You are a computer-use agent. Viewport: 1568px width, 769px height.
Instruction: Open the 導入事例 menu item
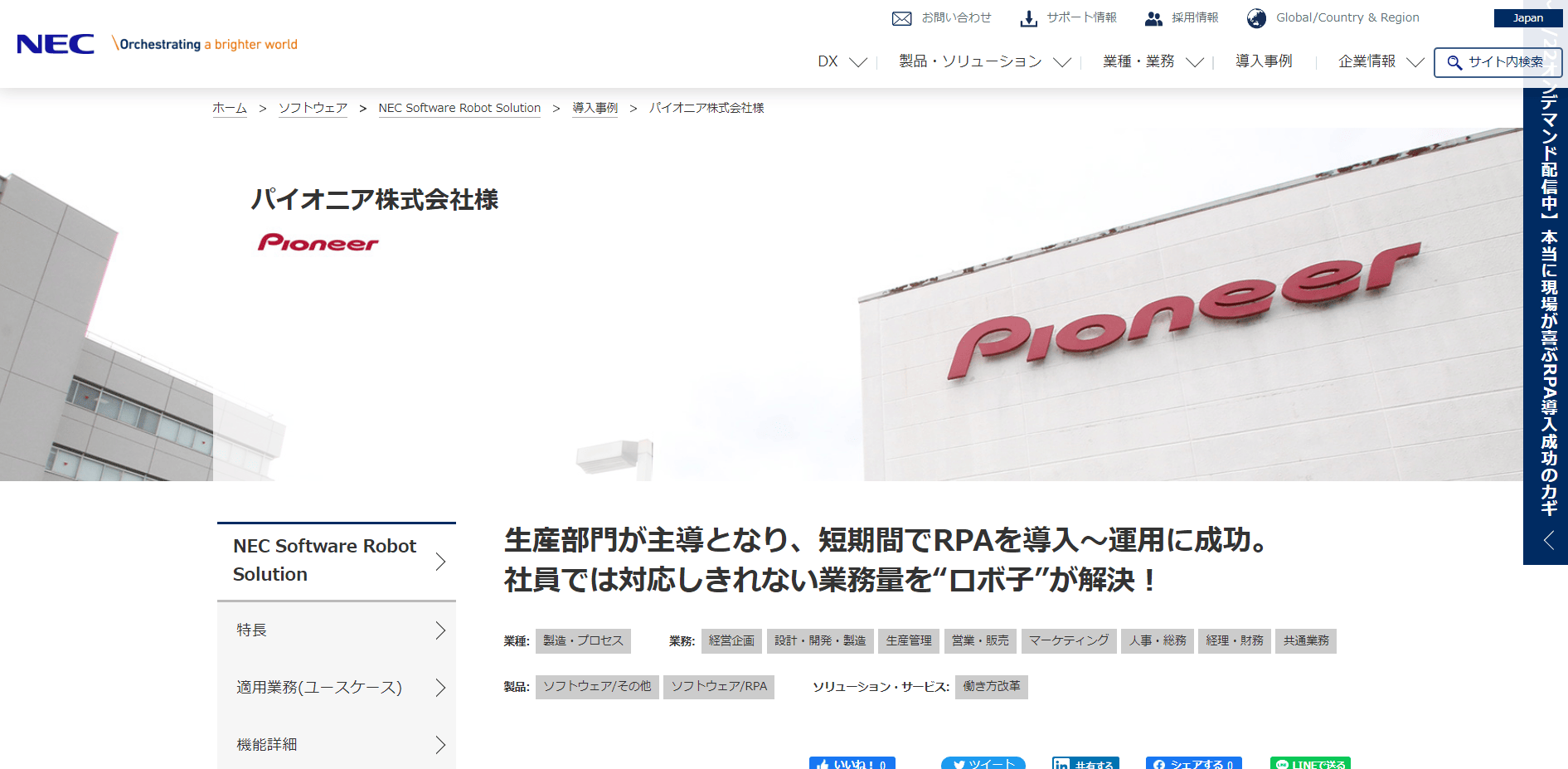coord(1264,61)
